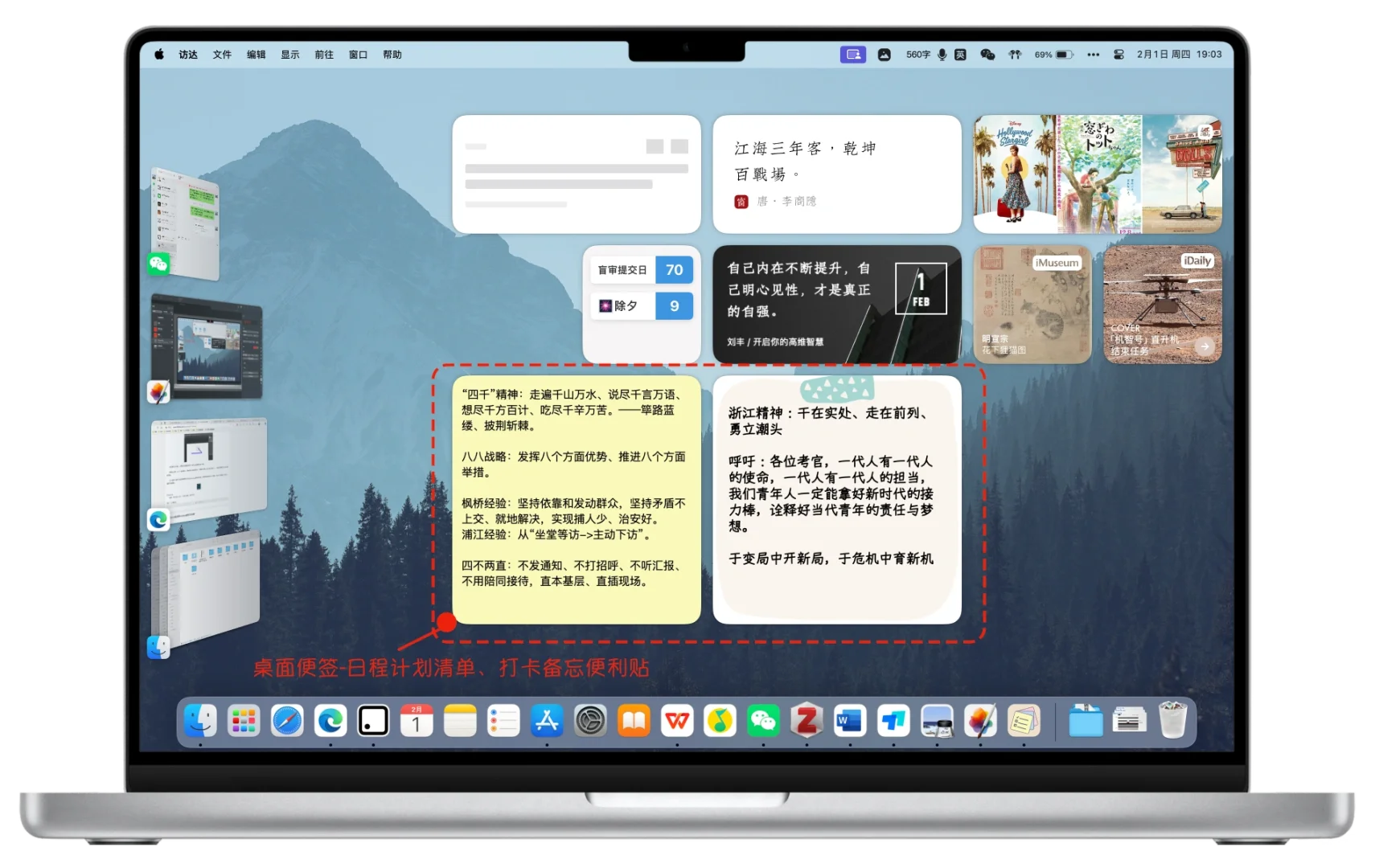Image resolution: width=1375 pixels, height=868 pixels.
Task: Toggle the 英 input method in menu bar
Action: pyautogui.click(x=959, y=55)
